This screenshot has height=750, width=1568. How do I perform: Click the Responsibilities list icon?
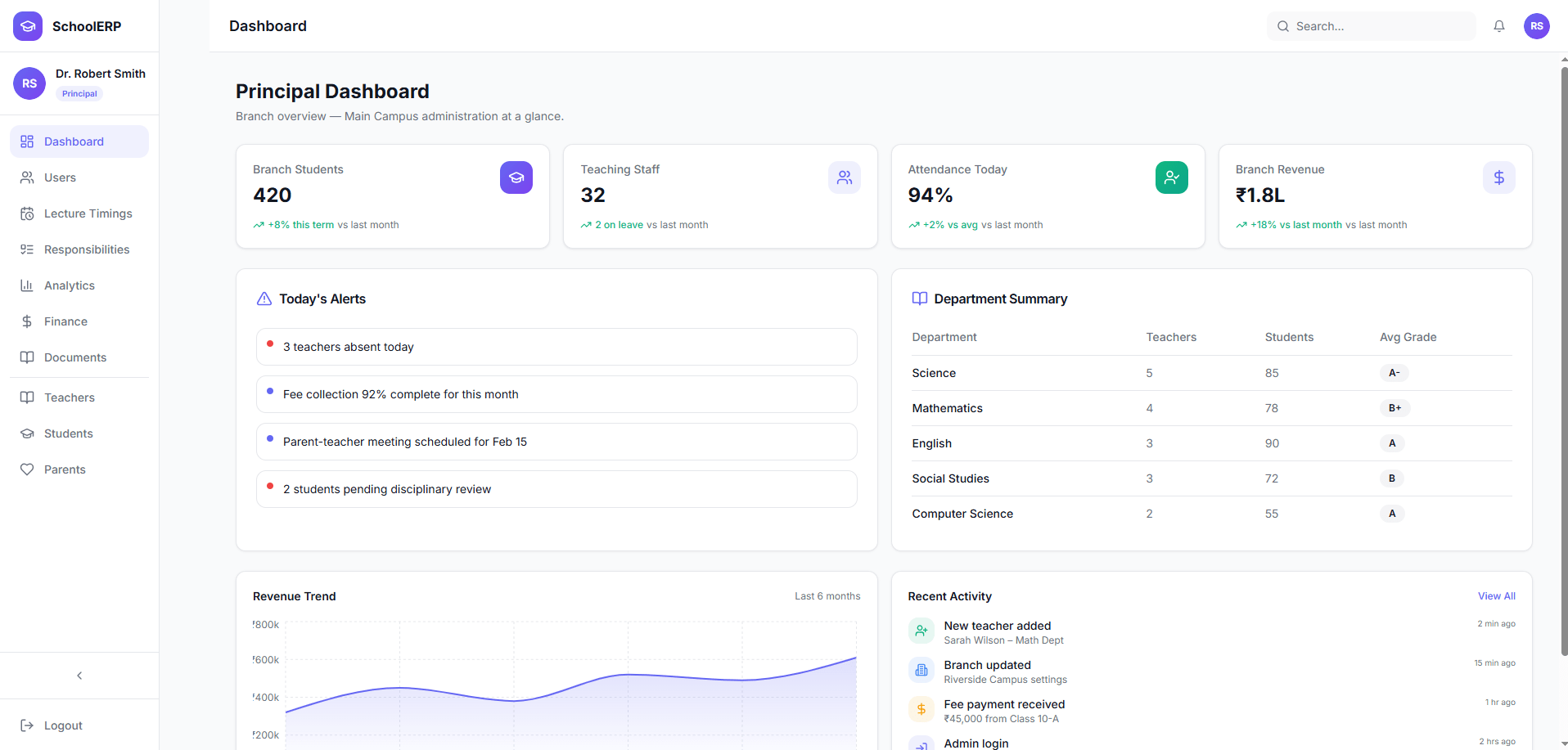coord(27,249)
